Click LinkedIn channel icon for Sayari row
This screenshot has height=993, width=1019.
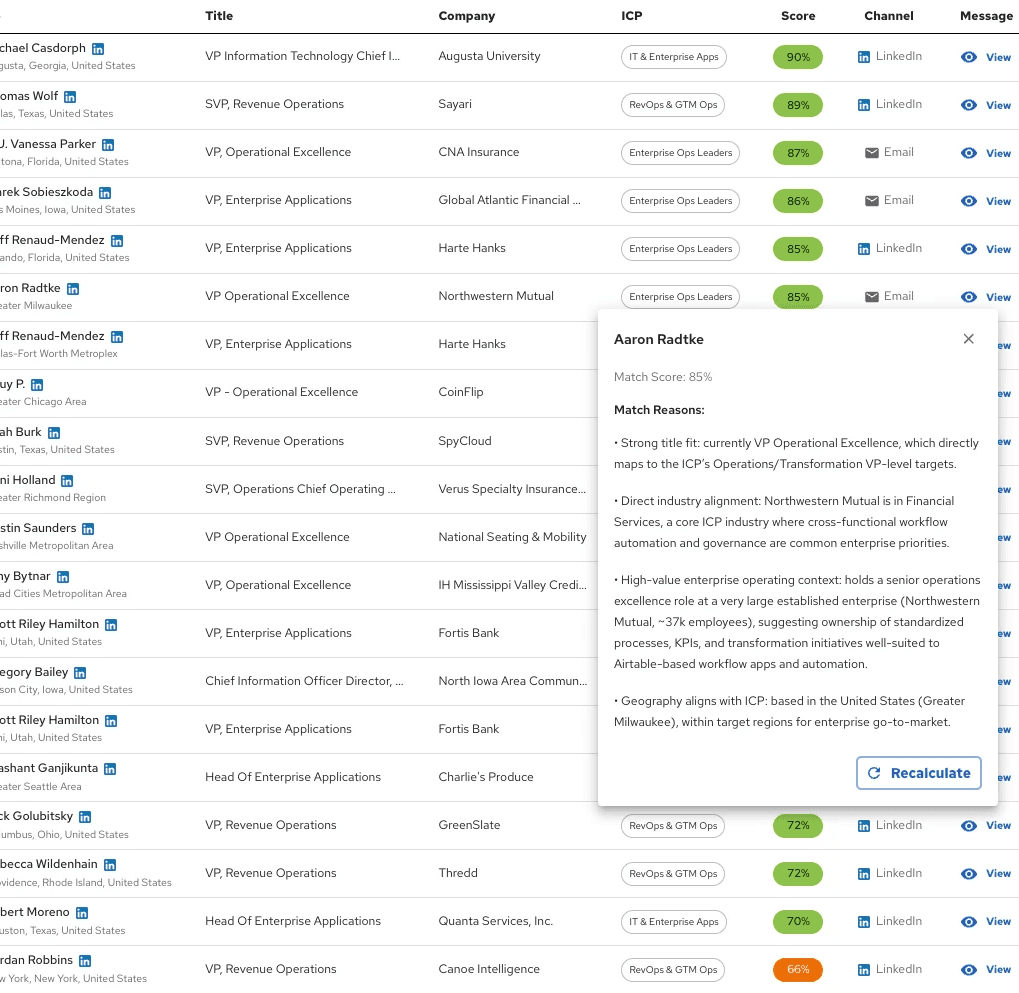coord(864,105)
